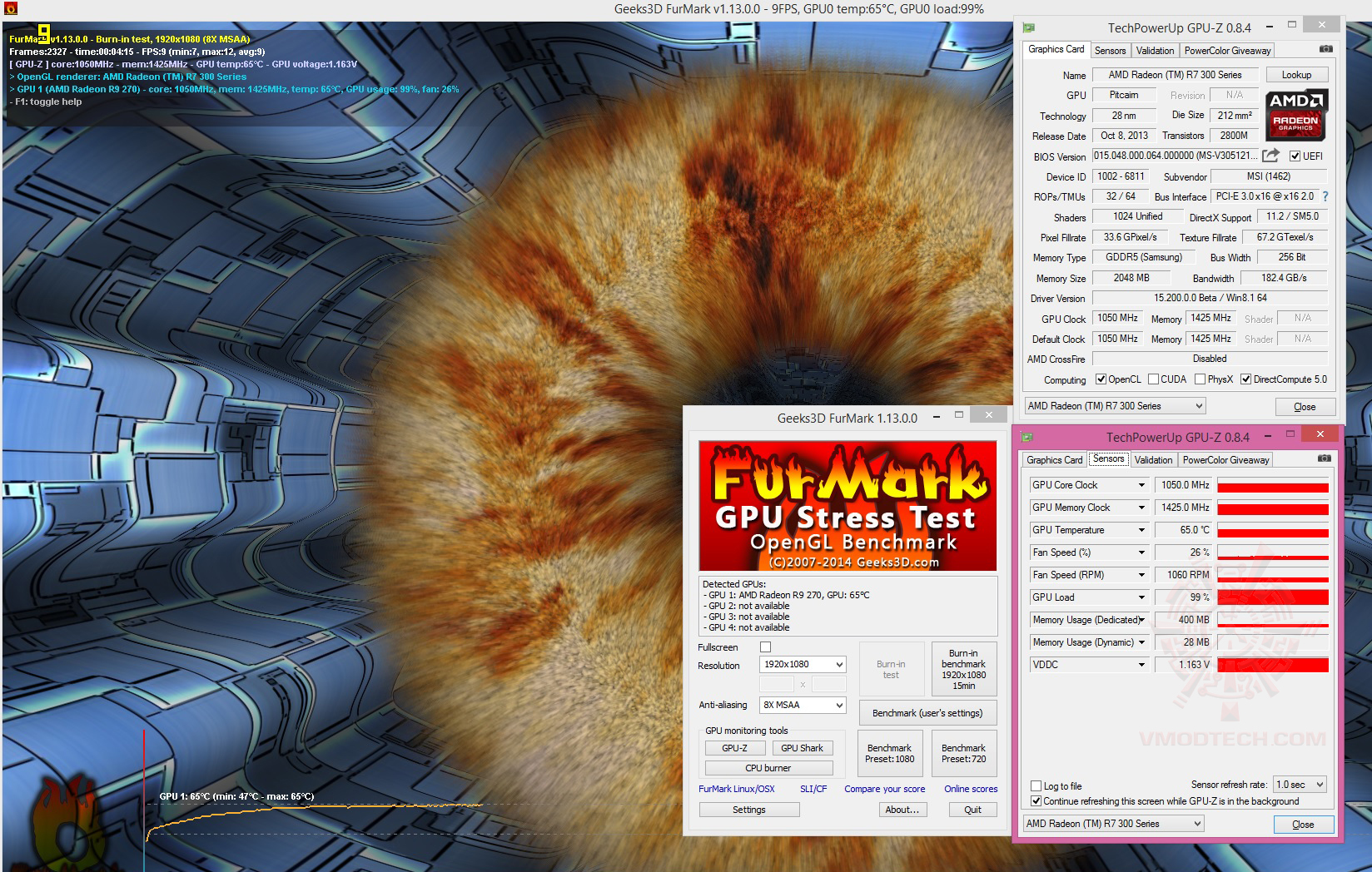Viewport: 1372px width, 872px height.
Task: Open the FurMark Linux/OSX link
Action: pyautogui.click(x=737, y=789)
